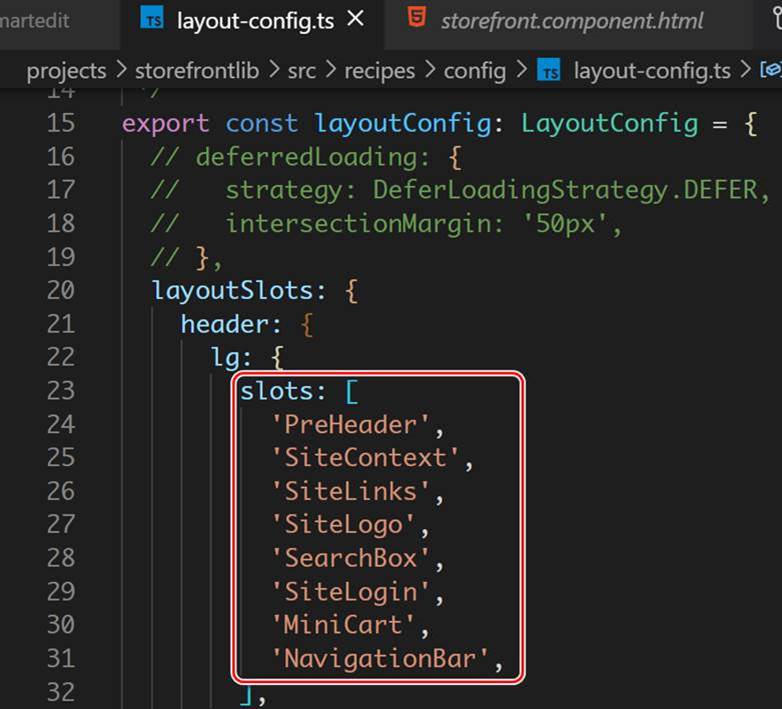The width and height of the screenshot is (782, 709).
Task: Click the 'SiteLogo' string
Action: pyautogui.click(x=343, y=525)
